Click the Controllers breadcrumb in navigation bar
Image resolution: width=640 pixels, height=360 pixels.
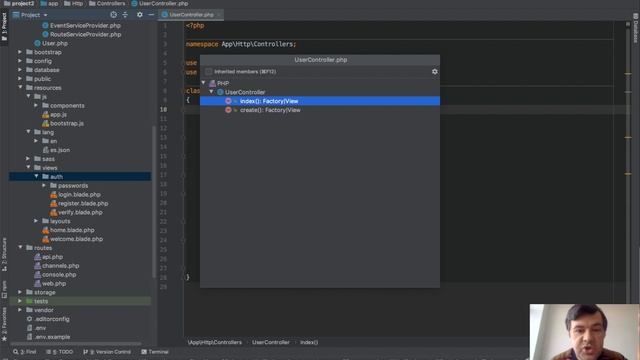[107, 3]
